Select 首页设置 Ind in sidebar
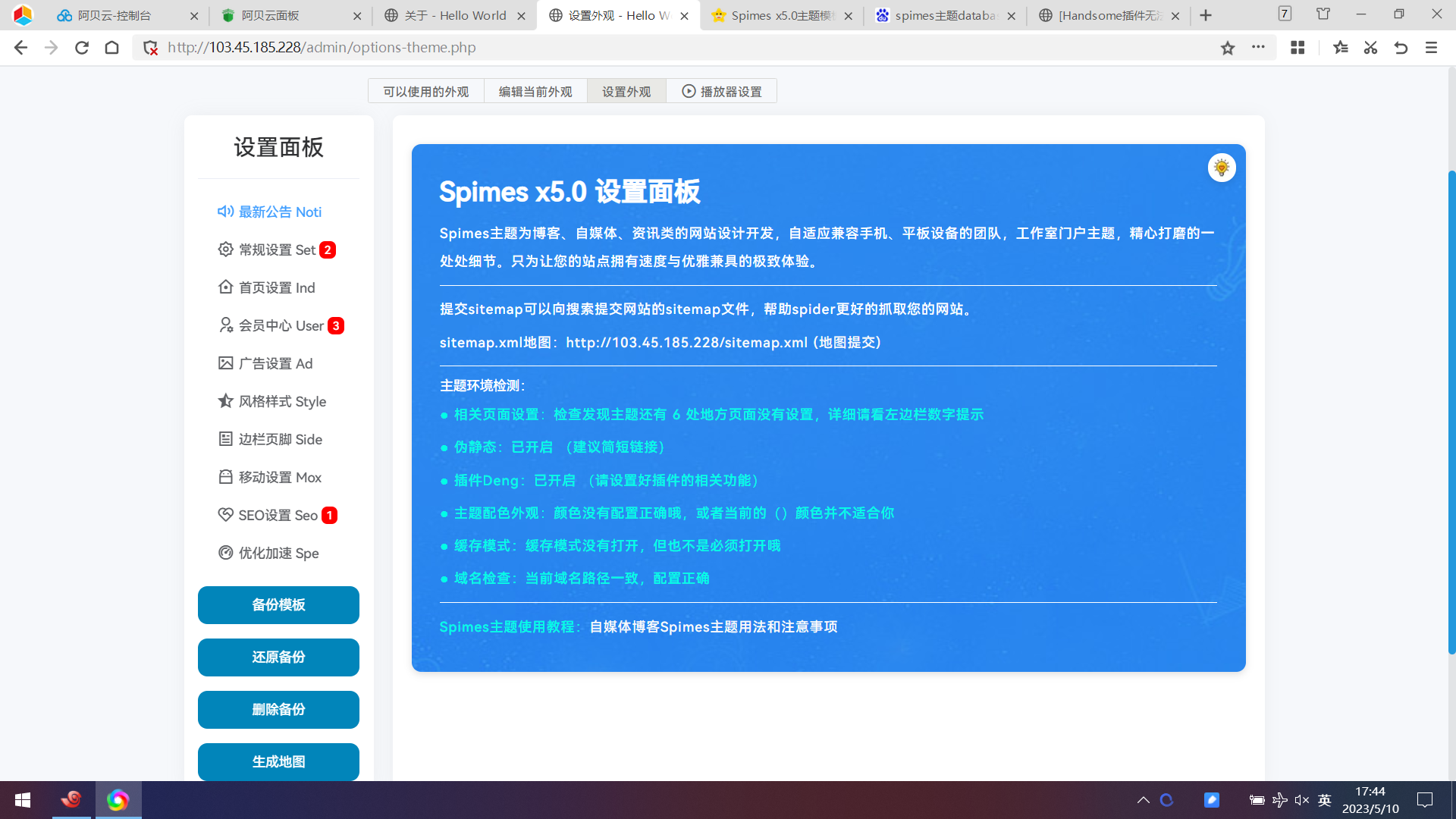The width and height of the screenshot is (1456, 819). 266,287
